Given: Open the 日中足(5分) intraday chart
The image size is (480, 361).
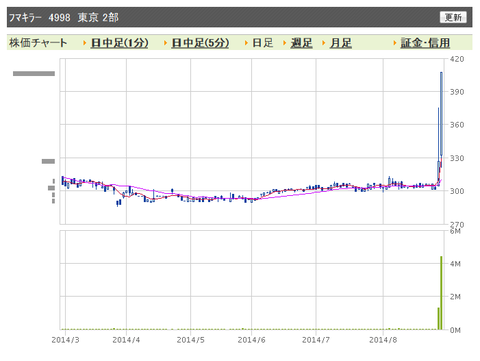Looking at the screenshot, I should coord(200,43).
